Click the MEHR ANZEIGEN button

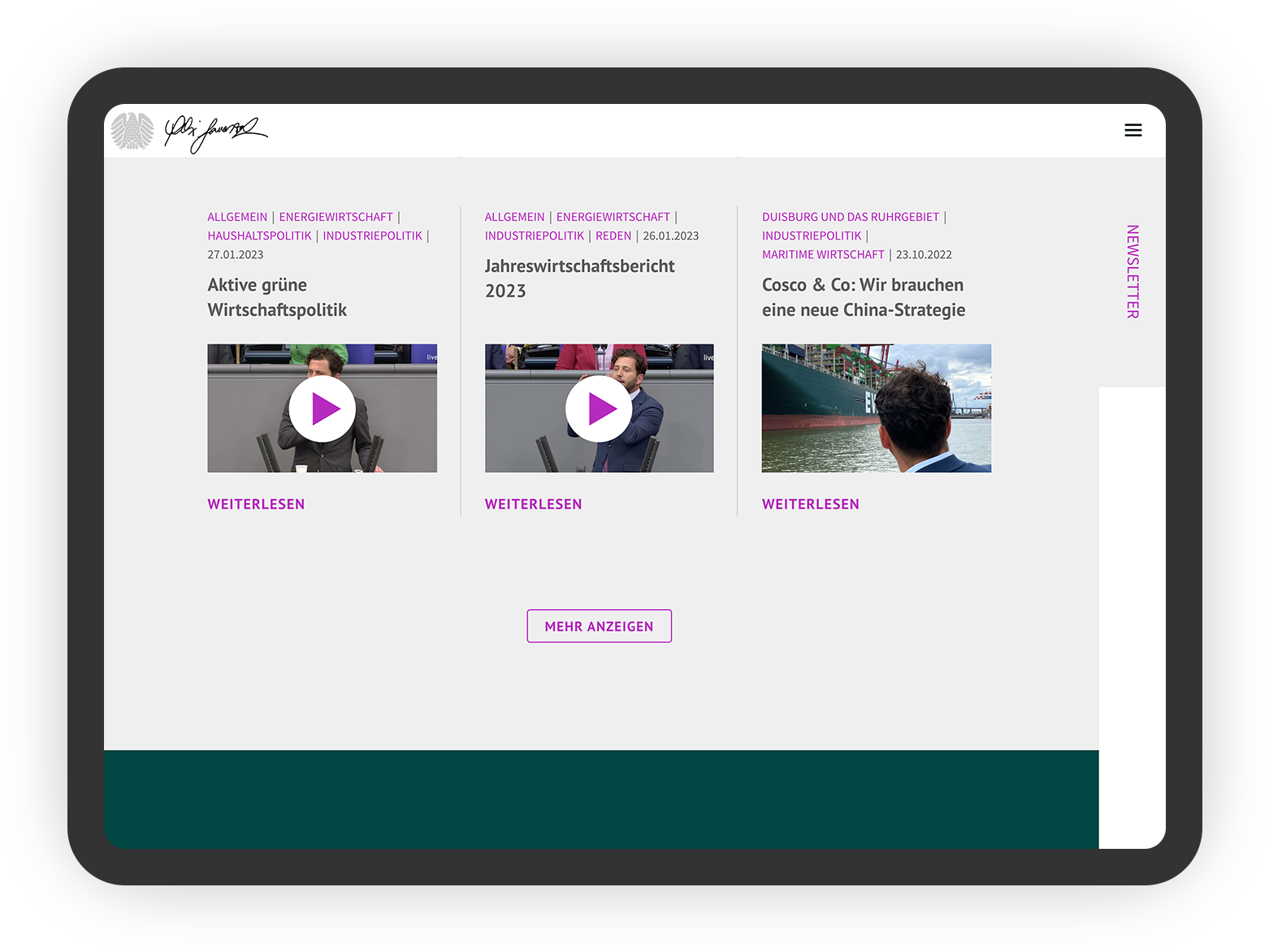coord(599,626)
